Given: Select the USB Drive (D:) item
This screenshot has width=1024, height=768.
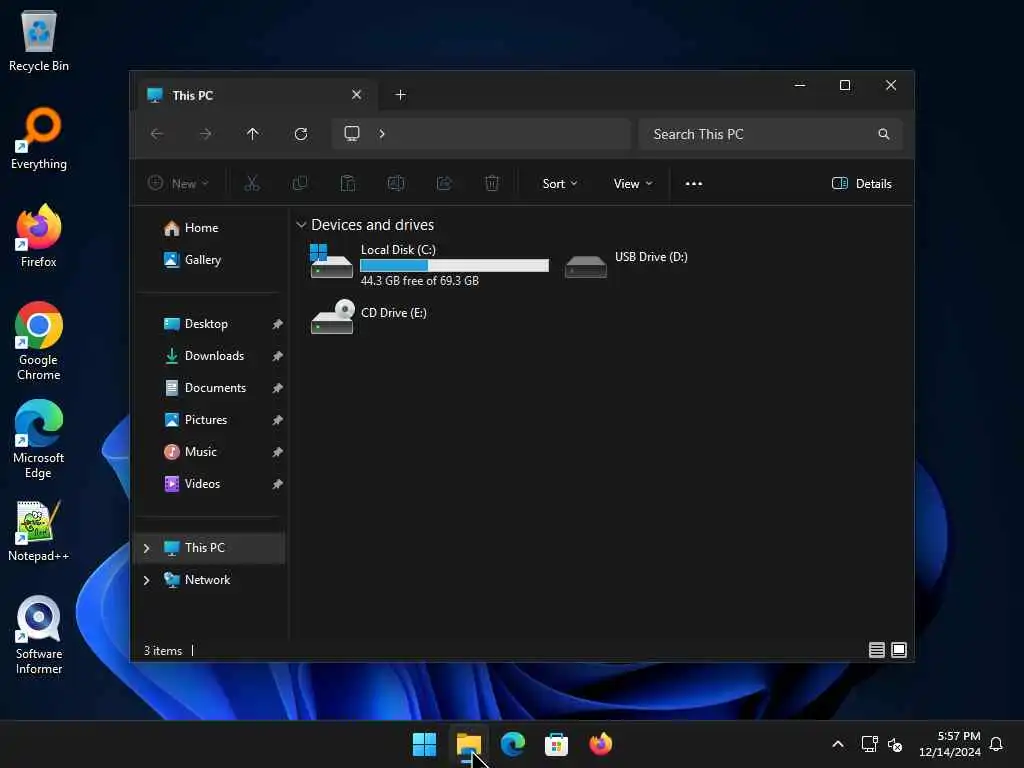Looking at the screenshot, I should (x=627, y=265).
